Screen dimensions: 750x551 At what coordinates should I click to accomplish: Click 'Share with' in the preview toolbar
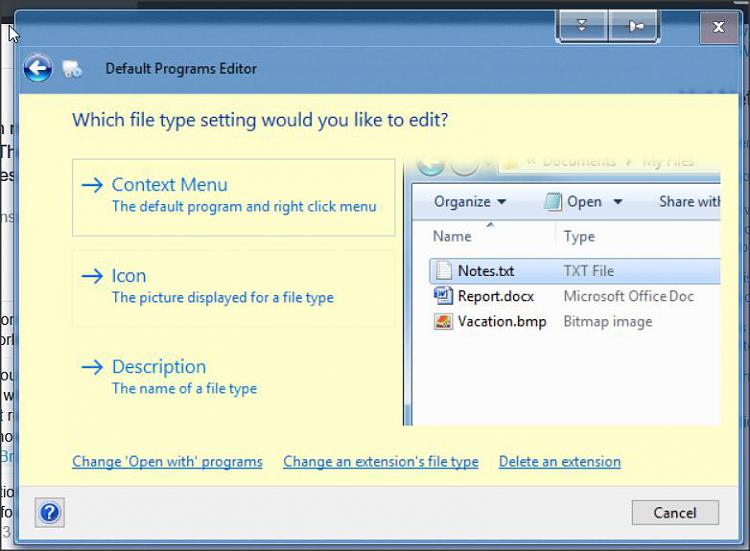pyautogui.click(x=689, y=201)
